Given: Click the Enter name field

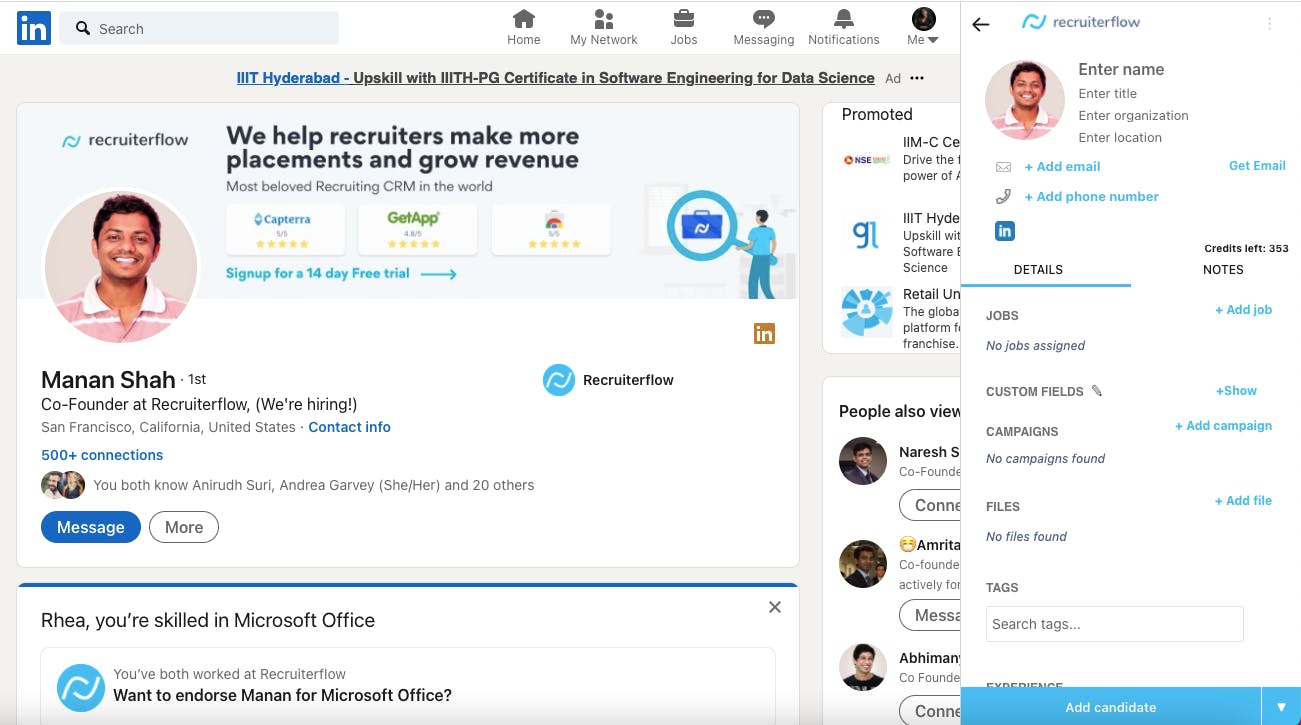Looking at the screenshot, I should coord(1121,69).
